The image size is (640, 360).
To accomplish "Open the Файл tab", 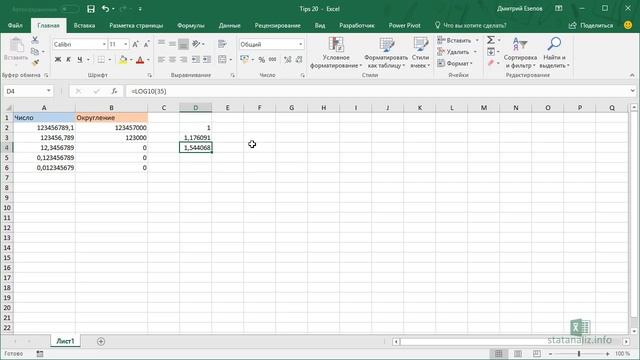I will point(15,25).
